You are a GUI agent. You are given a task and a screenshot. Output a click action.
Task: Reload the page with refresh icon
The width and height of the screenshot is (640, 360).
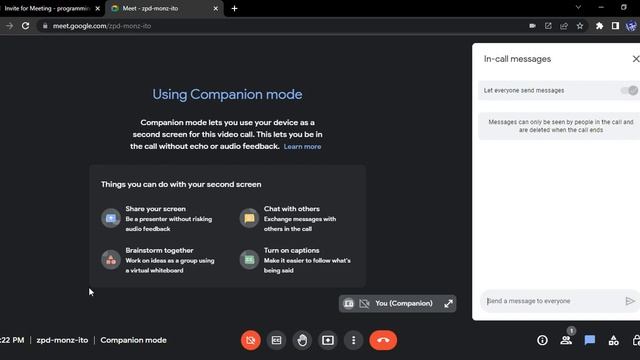pos(25,26)
